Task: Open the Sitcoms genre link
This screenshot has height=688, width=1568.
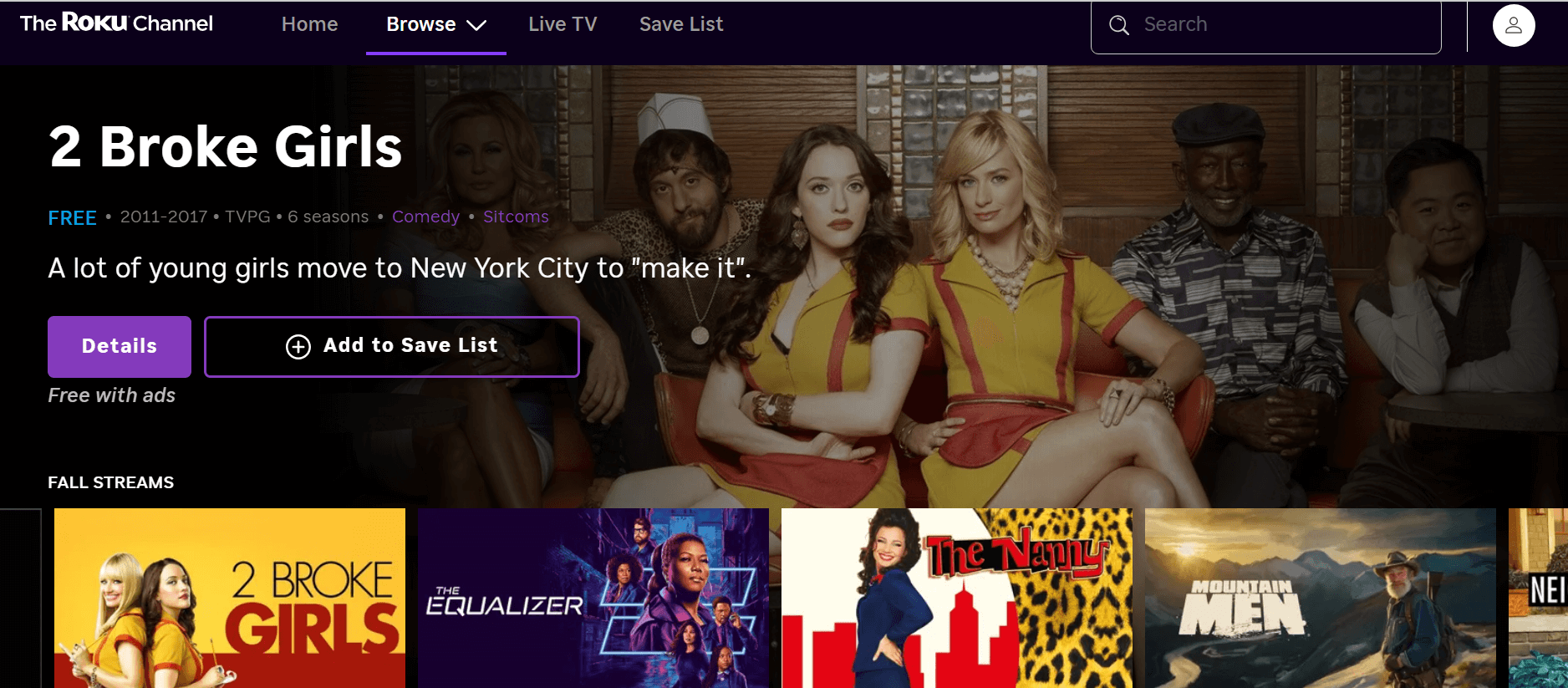Action: (x=516, y=217)
